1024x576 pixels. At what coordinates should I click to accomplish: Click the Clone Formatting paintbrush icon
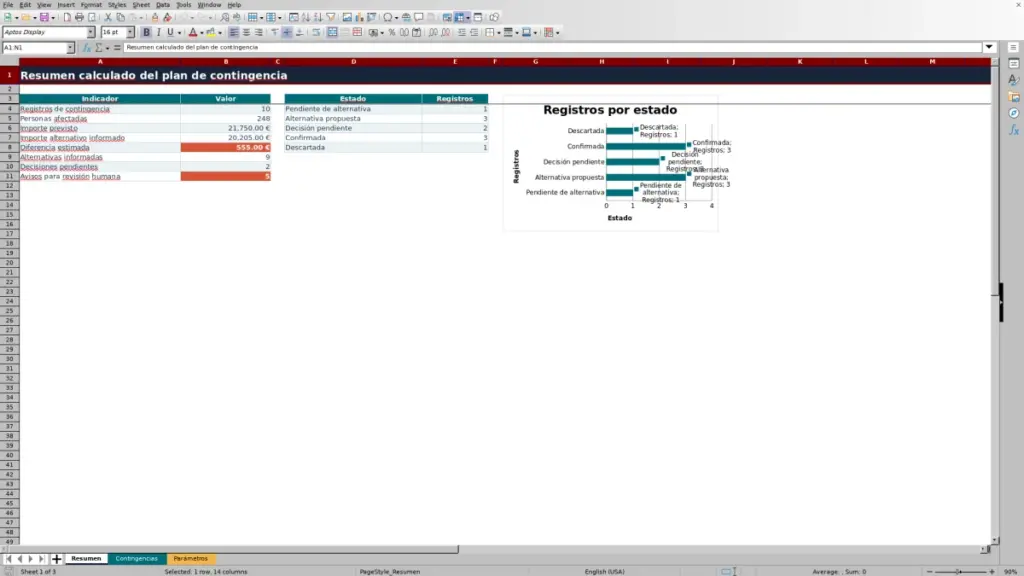click(x=155, y=17)
